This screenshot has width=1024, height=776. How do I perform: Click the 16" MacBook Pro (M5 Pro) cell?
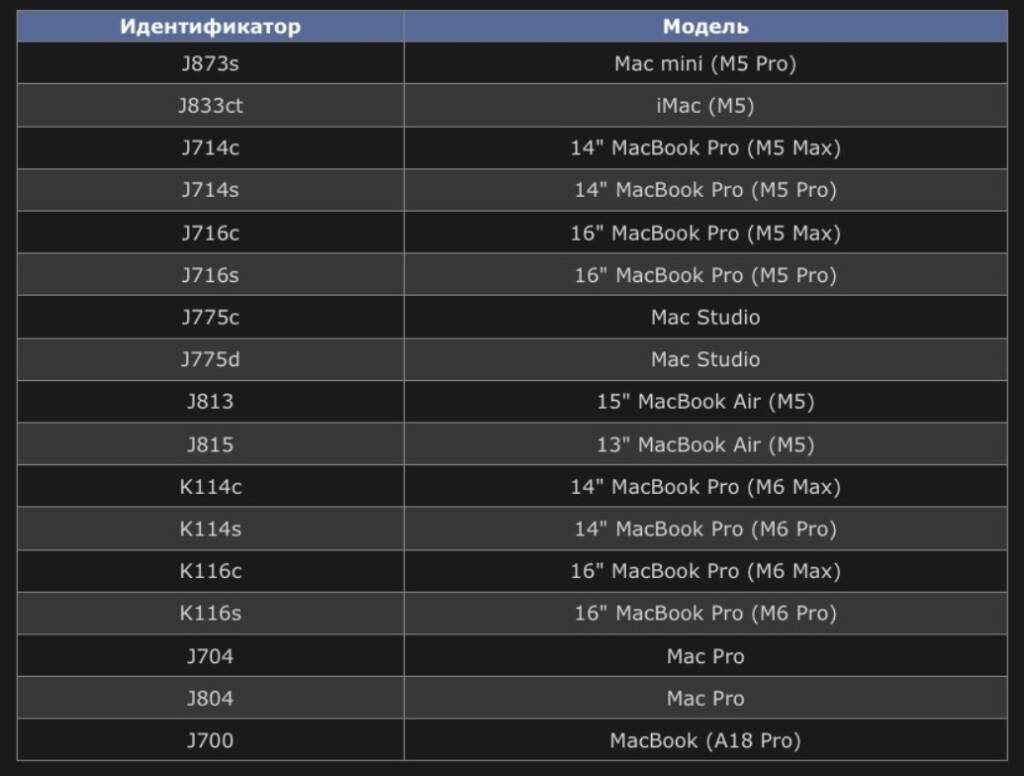pos(705,275)
